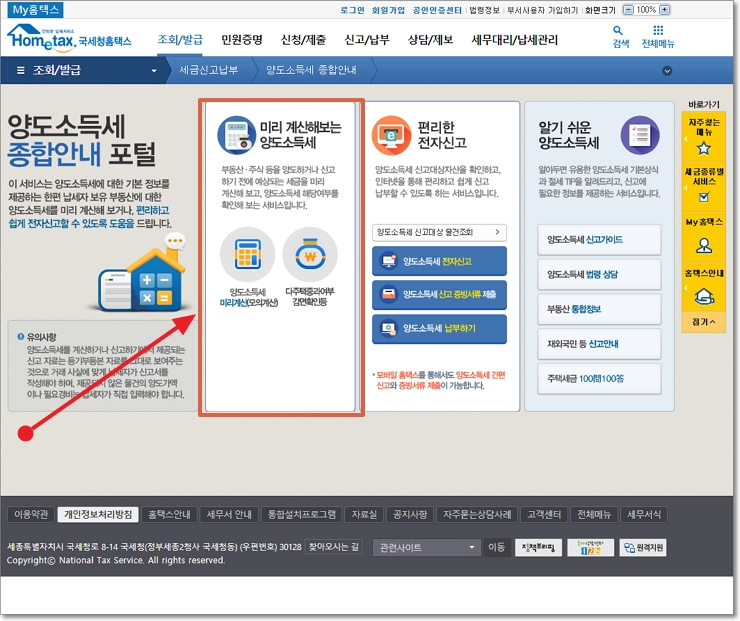Click the 정책브리핑 banner
Screen dimensions: 740x621
538,547
